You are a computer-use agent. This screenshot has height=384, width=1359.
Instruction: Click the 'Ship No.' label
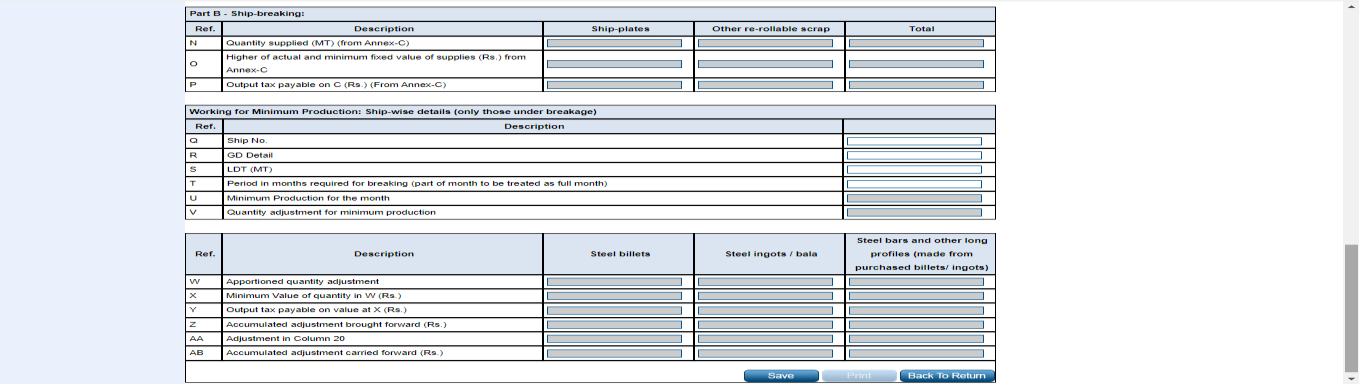(x=247, y=141)
